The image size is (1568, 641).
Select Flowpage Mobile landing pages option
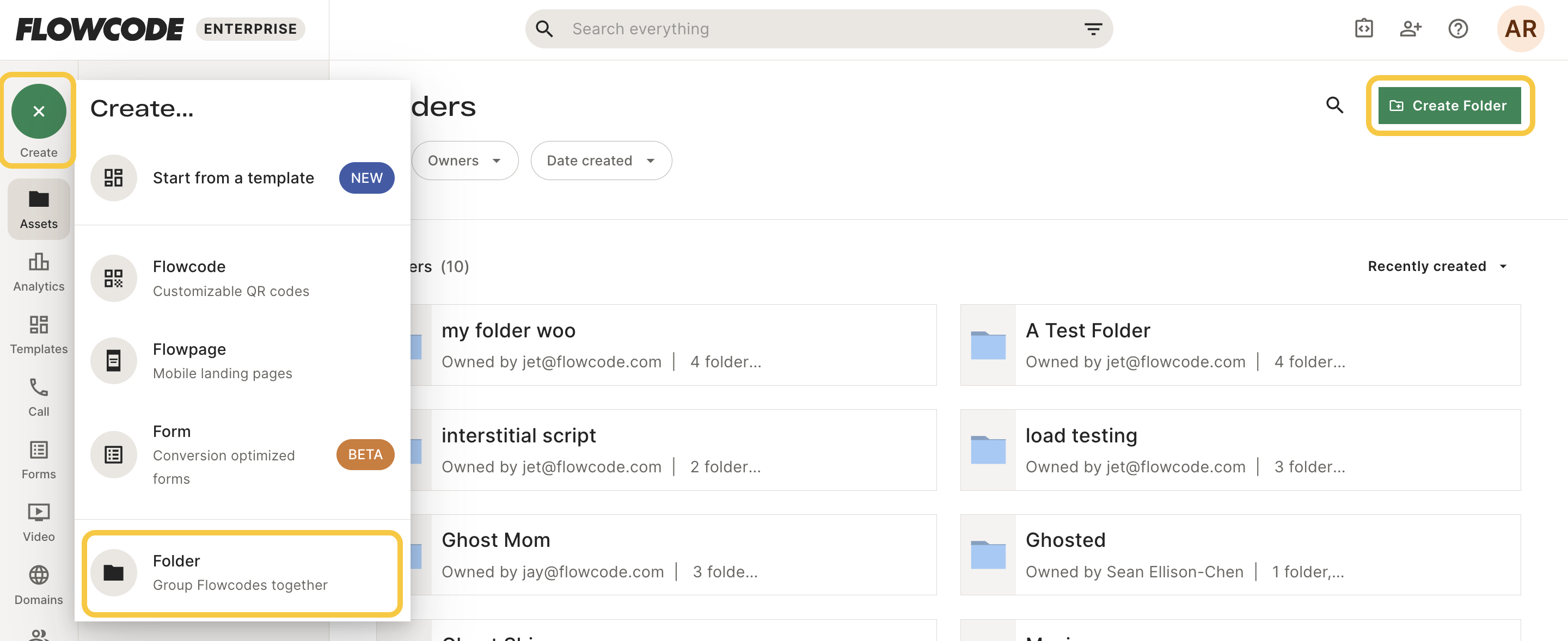pos(242,361)
